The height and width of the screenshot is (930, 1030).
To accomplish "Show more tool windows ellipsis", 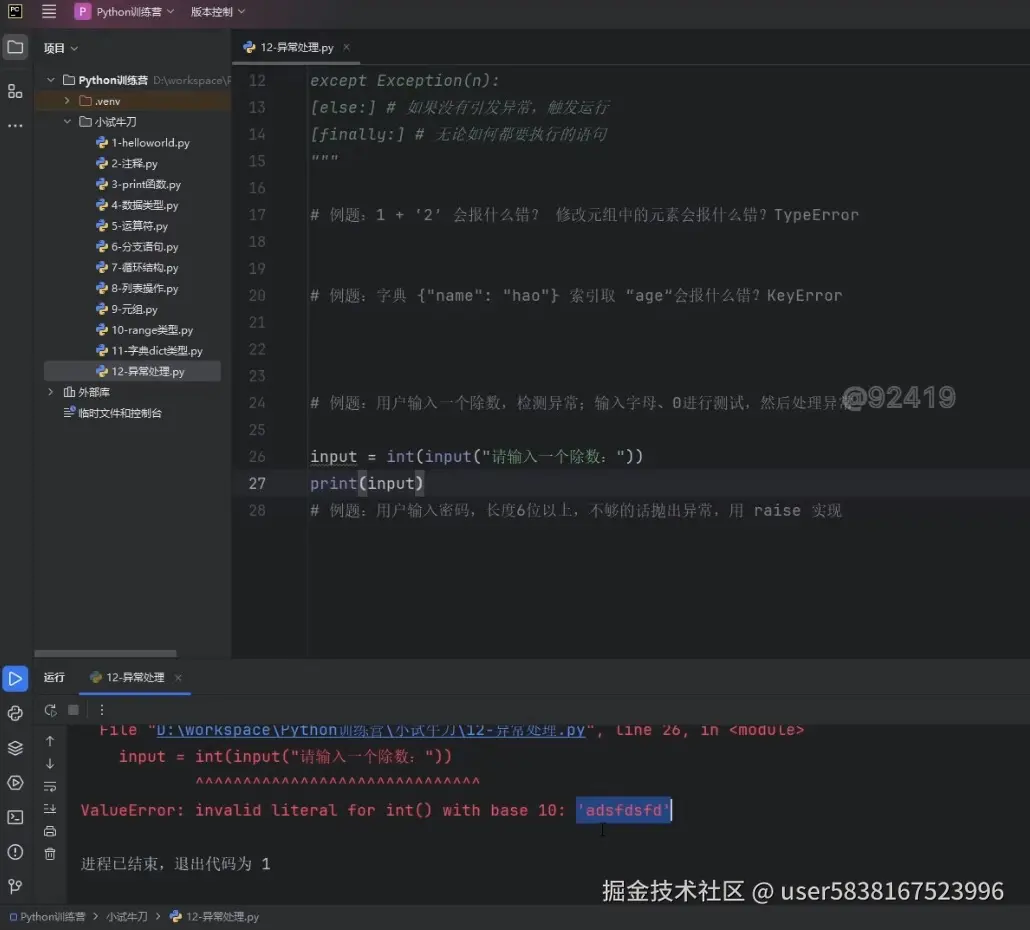I will click(x=15, y=125).
